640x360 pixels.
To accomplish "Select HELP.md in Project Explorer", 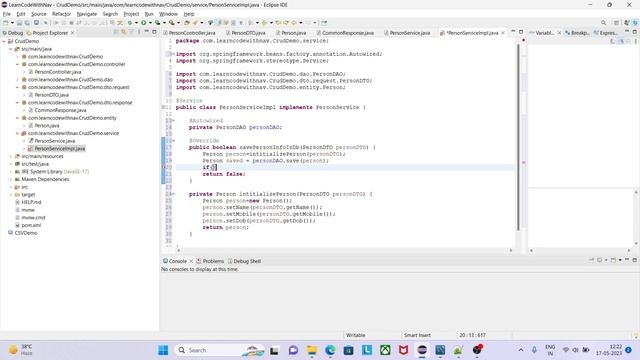I will pos(31,202).
